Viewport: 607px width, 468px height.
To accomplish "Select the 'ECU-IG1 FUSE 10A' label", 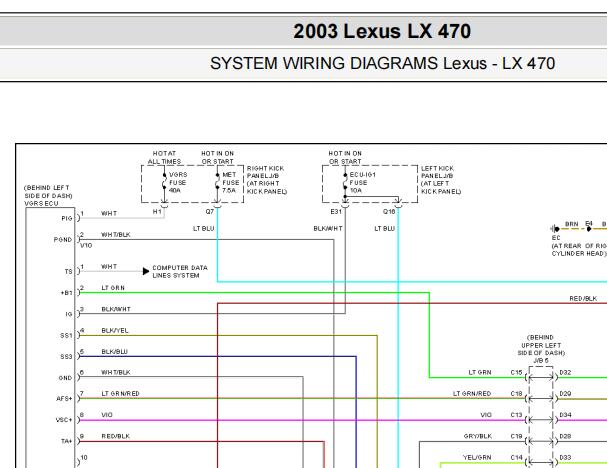I will coord(363,182).
